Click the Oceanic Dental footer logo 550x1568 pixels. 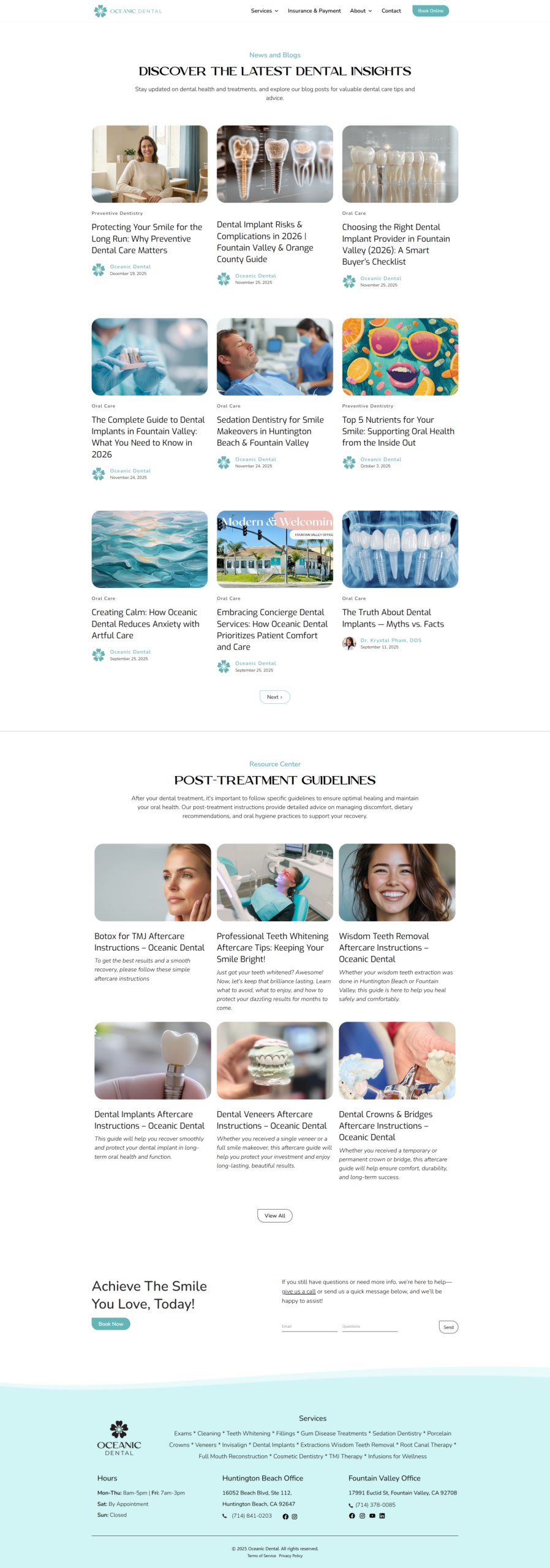[119, 1438]
